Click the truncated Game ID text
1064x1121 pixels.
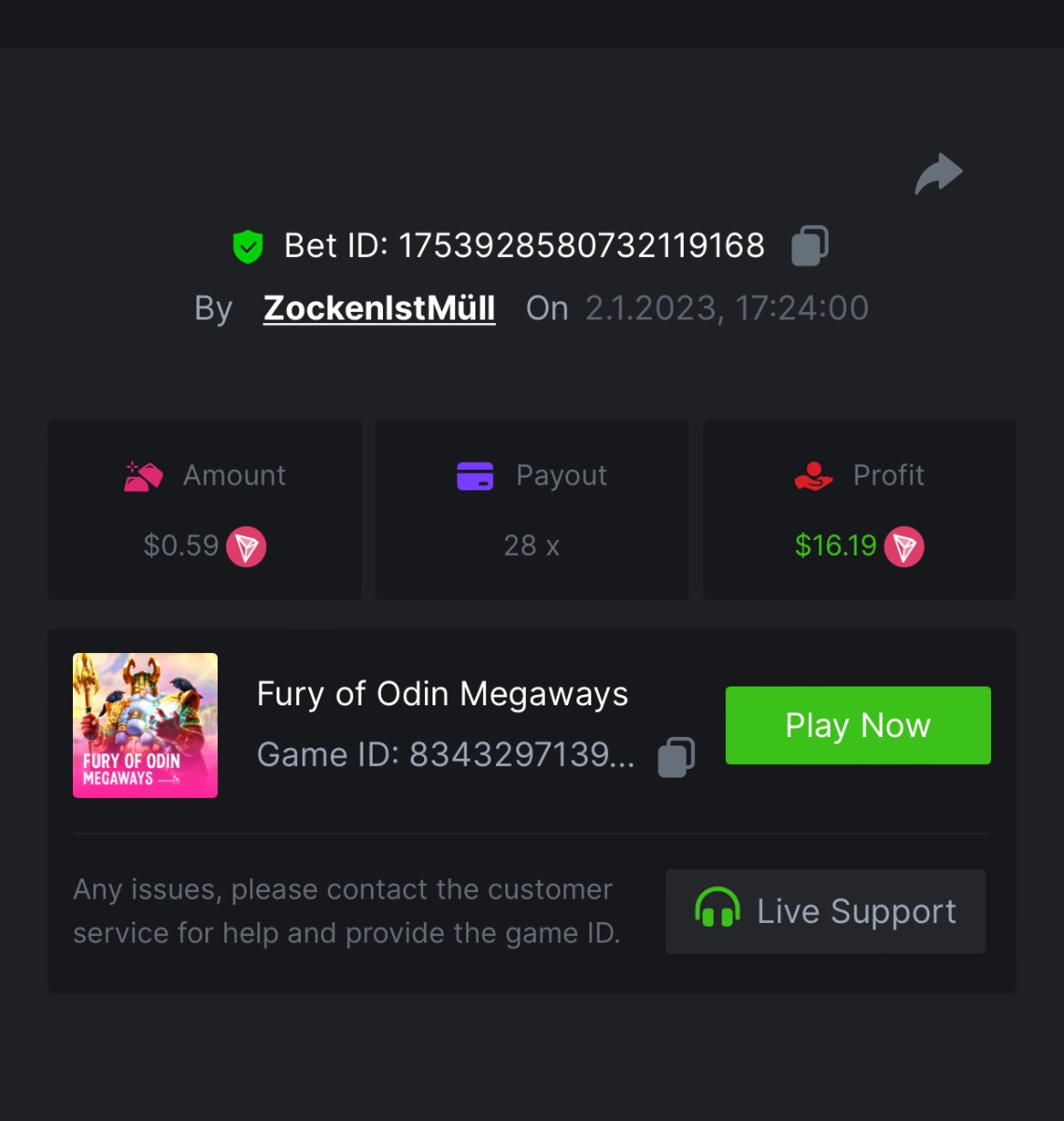click(x=446, y=755)
